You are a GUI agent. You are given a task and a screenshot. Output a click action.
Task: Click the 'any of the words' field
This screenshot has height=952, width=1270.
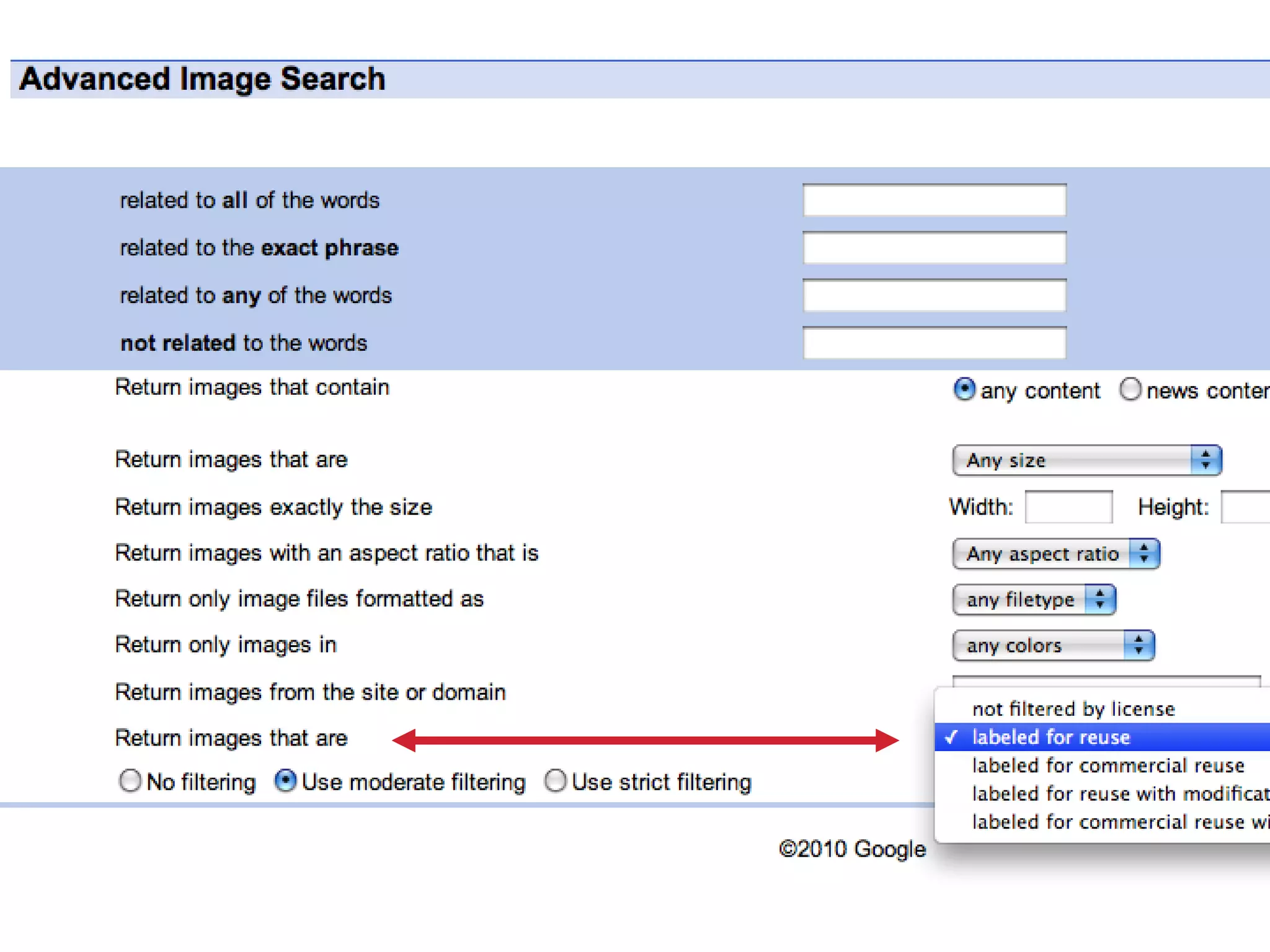pyautogui.click(x=934, y=296)
